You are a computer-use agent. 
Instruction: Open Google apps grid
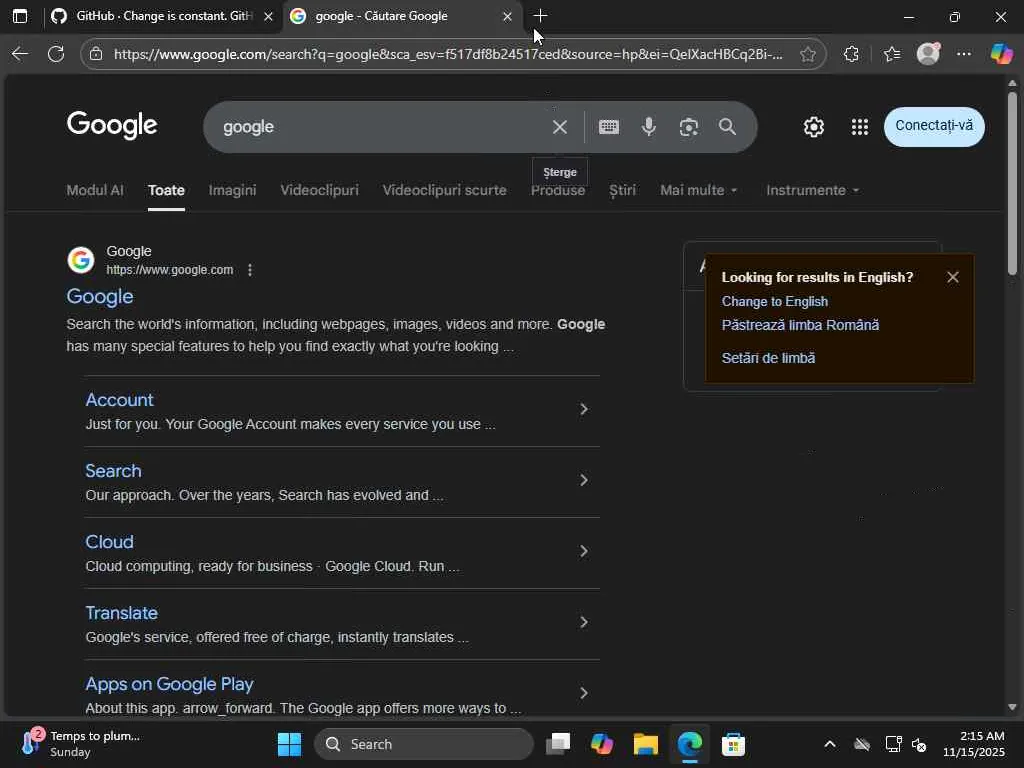coord(860,127)
